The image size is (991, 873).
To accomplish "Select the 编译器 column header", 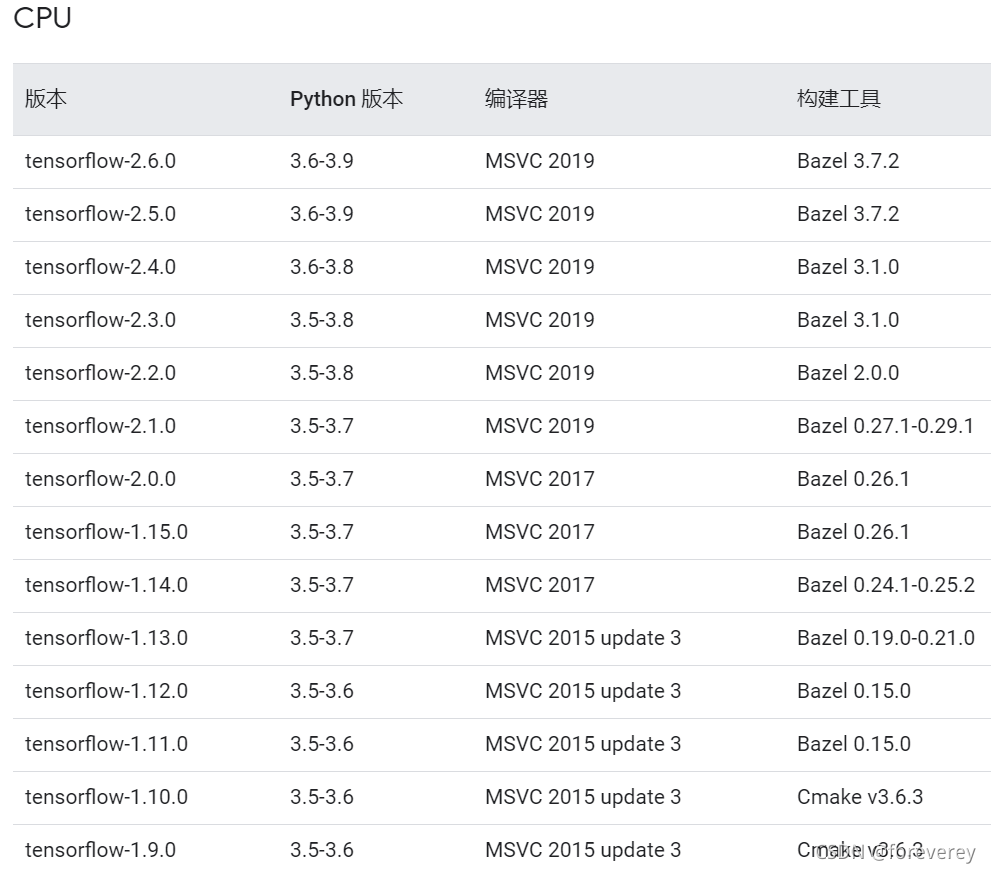I will click(516, 99).
